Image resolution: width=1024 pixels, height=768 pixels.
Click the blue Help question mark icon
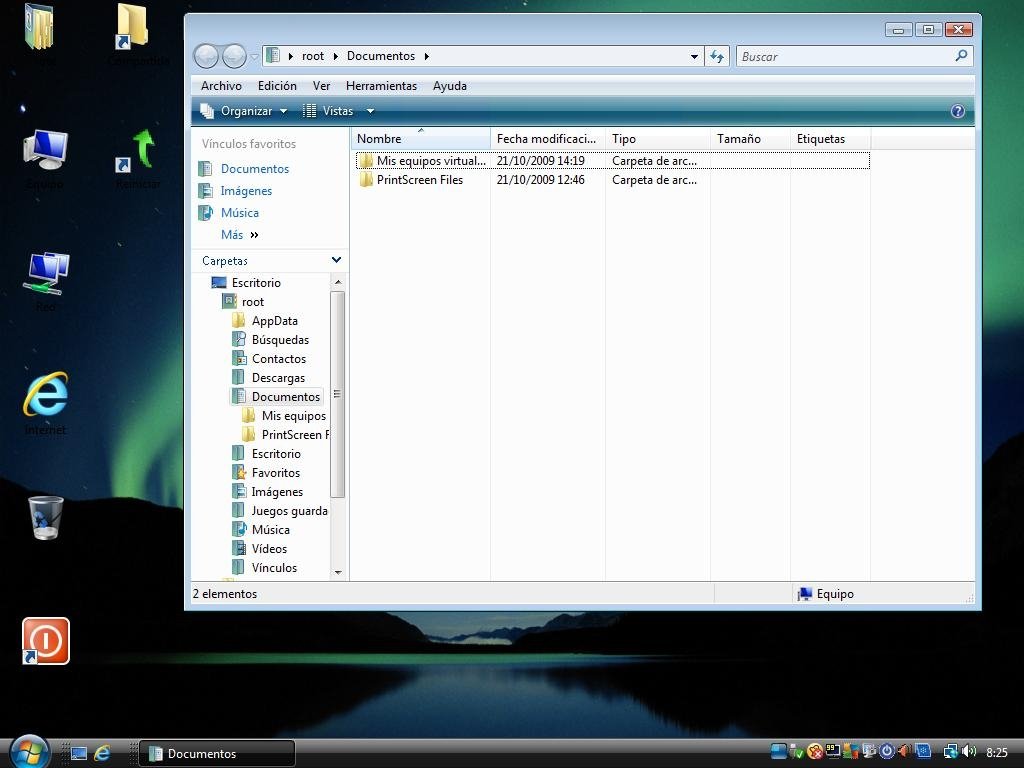[x=957, y=111]
